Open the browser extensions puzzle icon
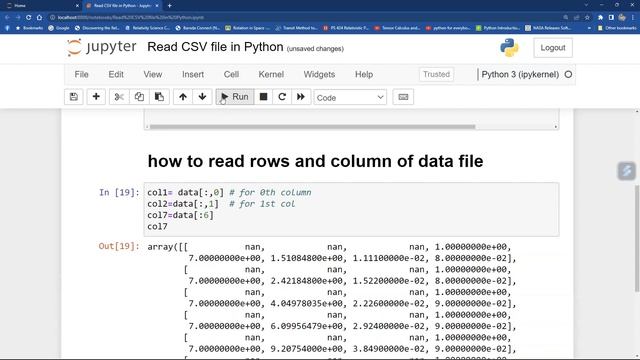Screen dimensions: 640x360 pos(600,18)
